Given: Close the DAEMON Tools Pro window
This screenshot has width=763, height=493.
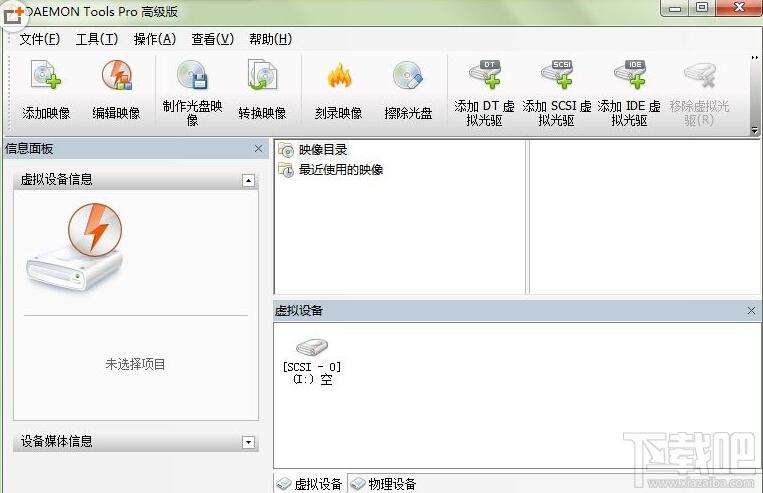Looking at the screenshot, I should (739, 8).
